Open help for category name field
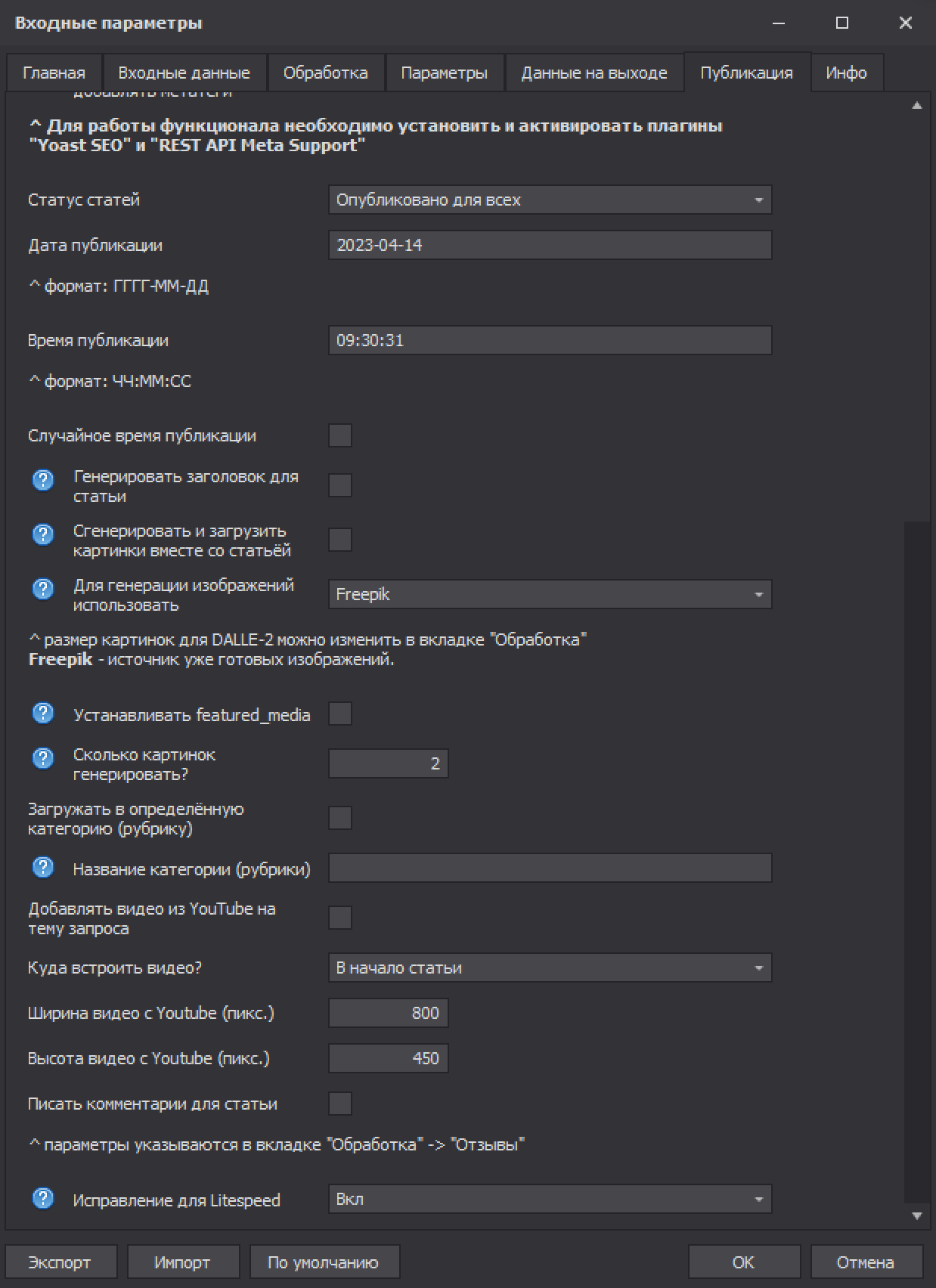 43,867
